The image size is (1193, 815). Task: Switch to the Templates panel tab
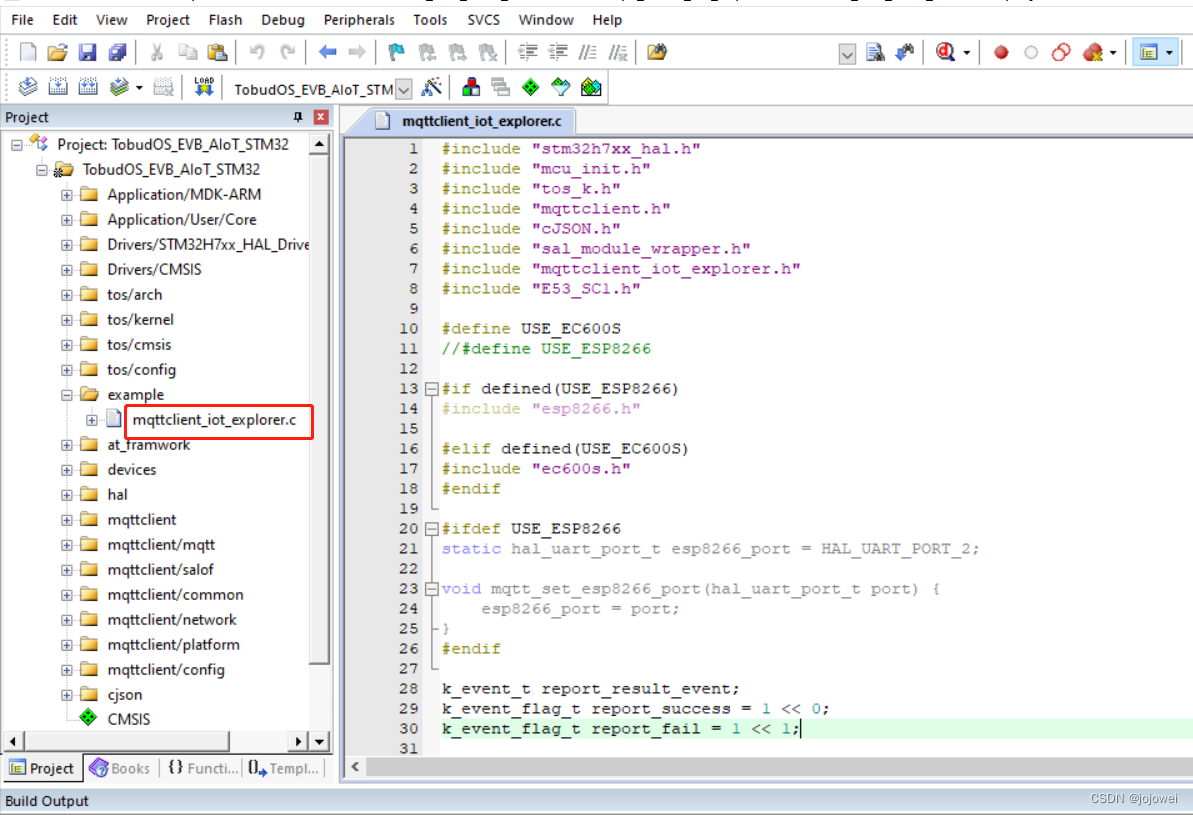point(283,768)
